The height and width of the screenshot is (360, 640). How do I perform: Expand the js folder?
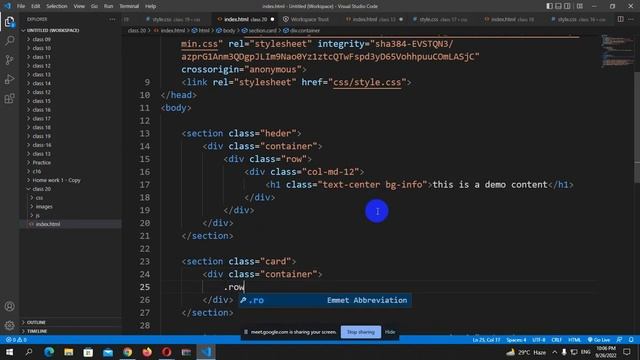(x=38, y=215)
